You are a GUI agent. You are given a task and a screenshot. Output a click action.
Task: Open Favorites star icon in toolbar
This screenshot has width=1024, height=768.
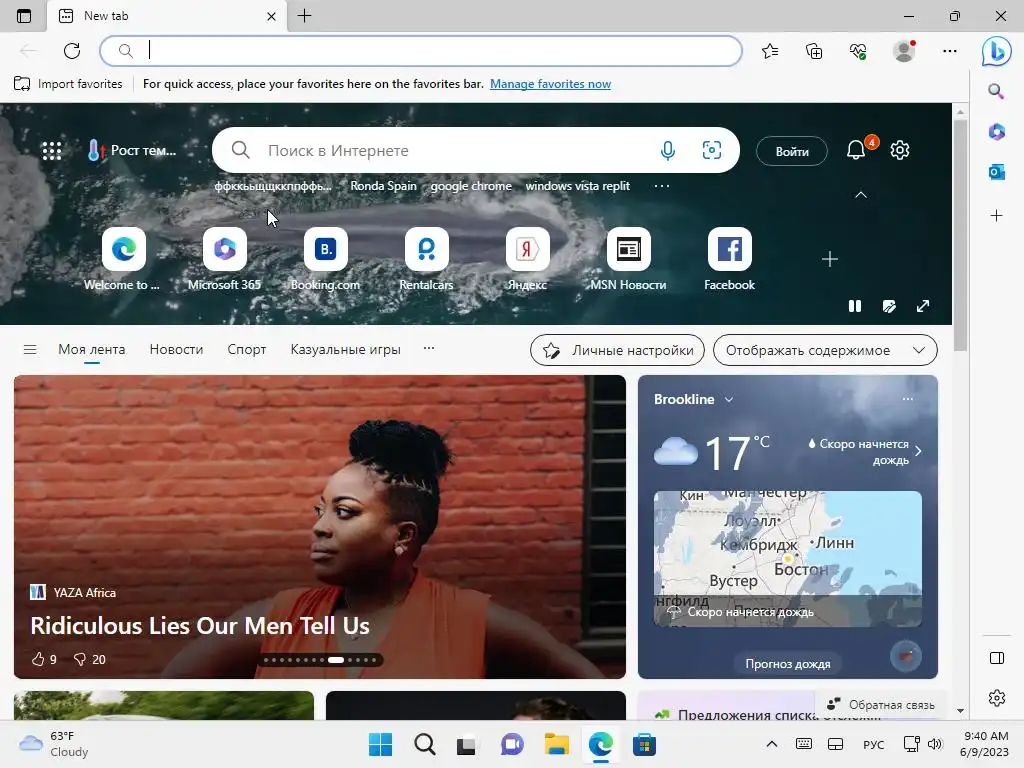[x=770, y=51]
